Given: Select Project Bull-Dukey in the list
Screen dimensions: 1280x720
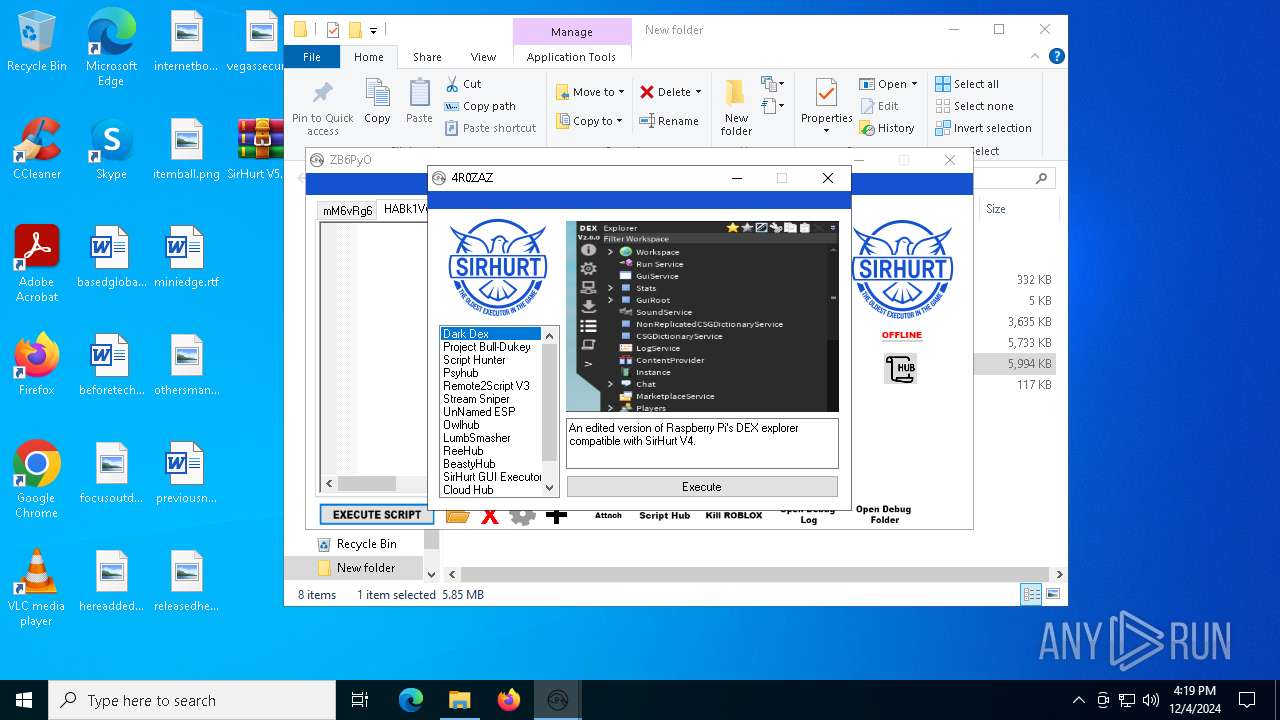Looking at the screenshot, I should (487, 347).
